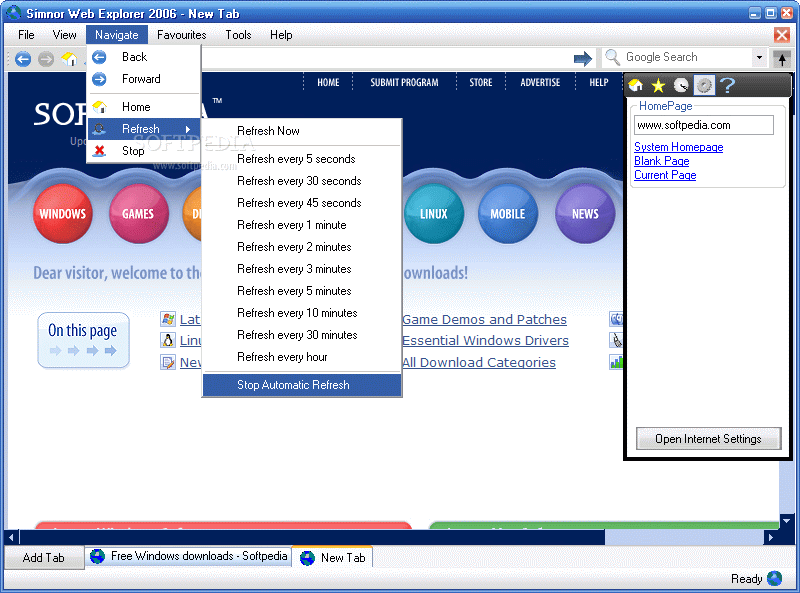
Task: Open the Settings gear sidebar icon
Action: pyautogui.click(x=704, y=85)
